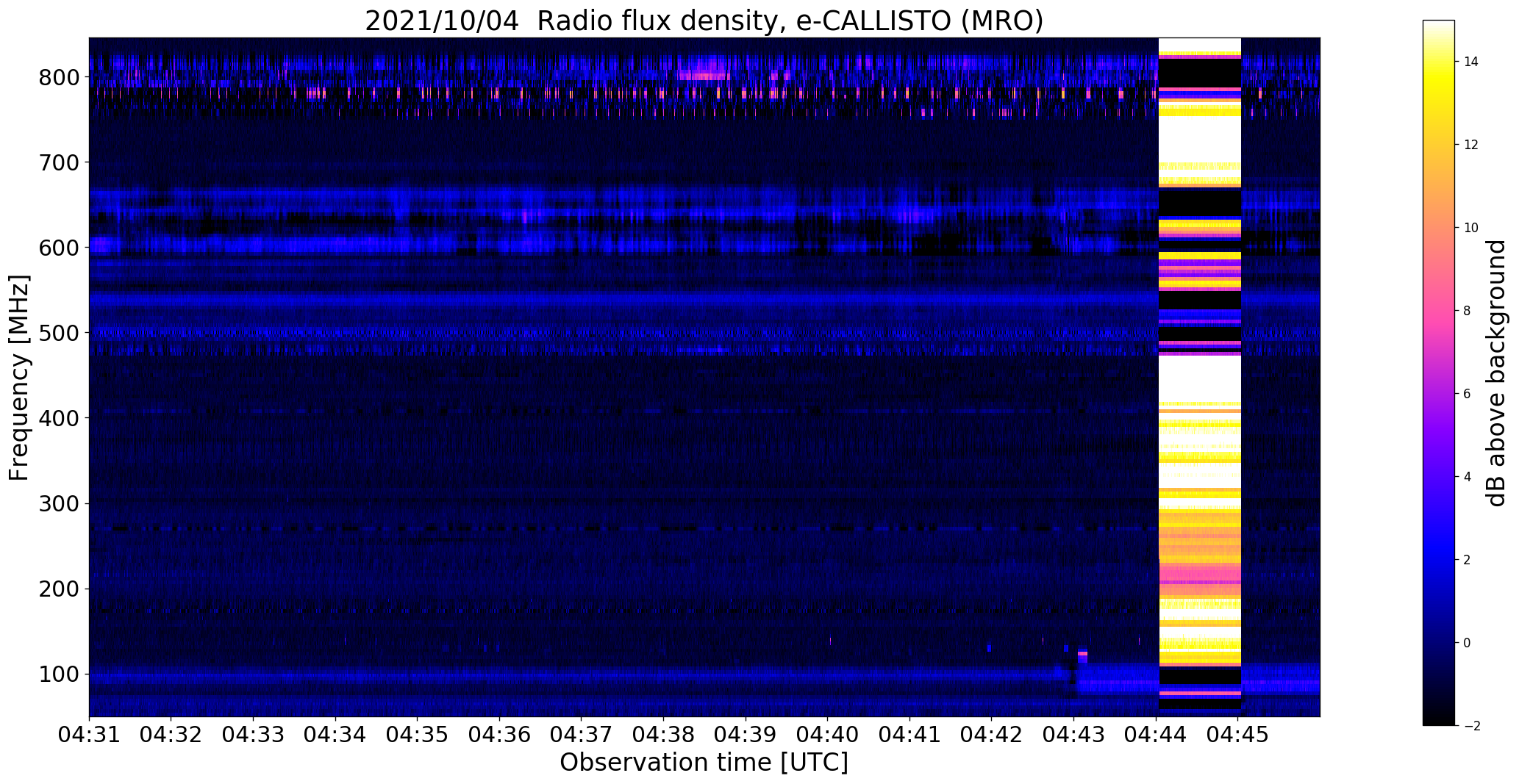This screenshot has width=1519, height=784.
Task: Select the 04:34 time tick label
Action: click(335, 734)
